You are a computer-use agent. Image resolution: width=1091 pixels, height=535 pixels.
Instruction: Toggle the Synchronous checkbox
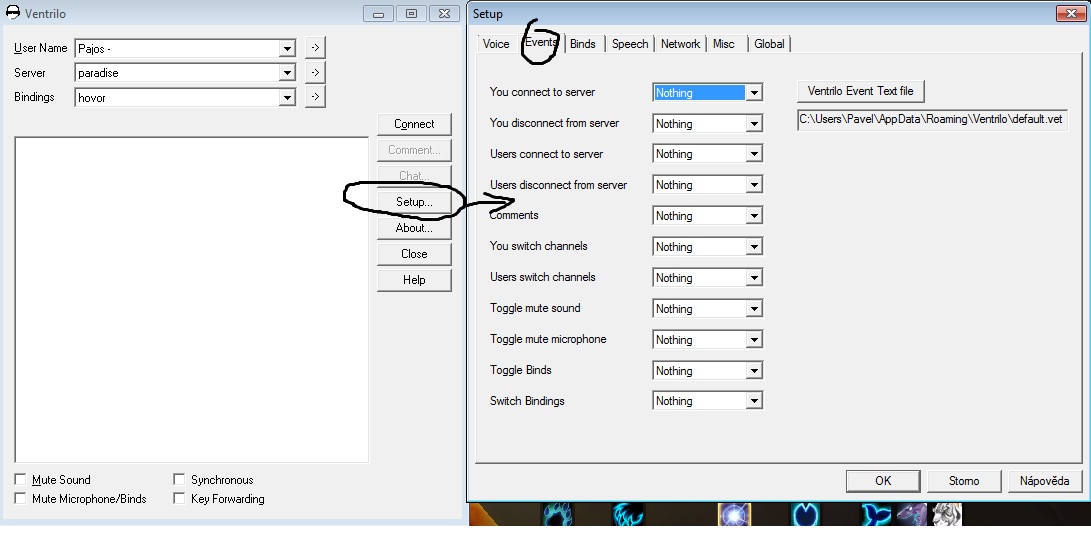[179, 479]
